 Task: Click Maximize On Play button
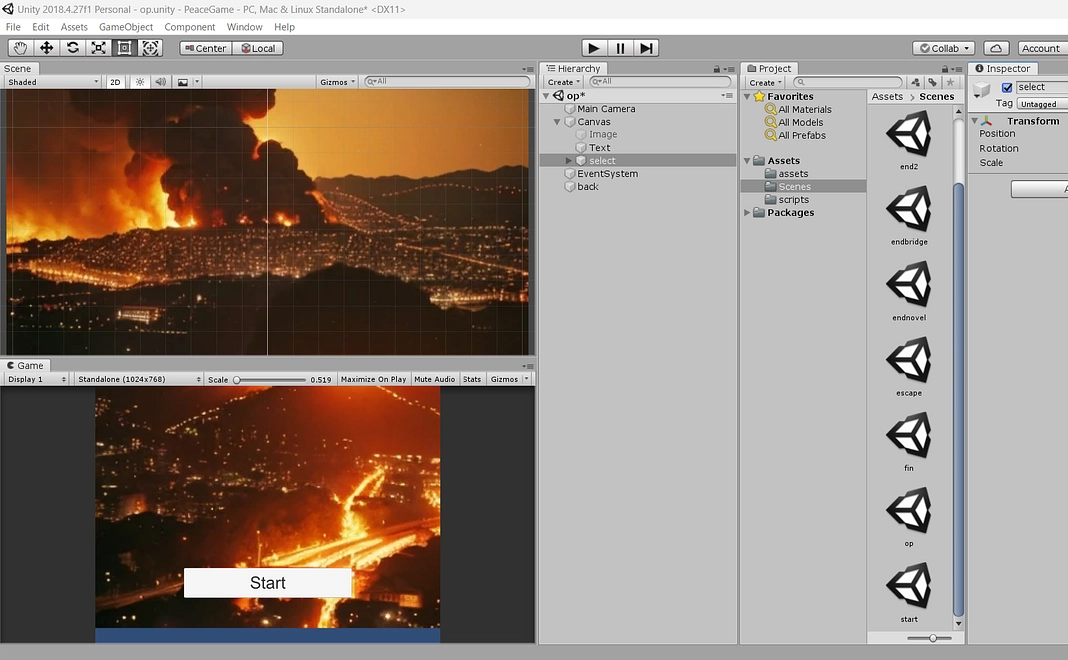[x=373, y=379]
